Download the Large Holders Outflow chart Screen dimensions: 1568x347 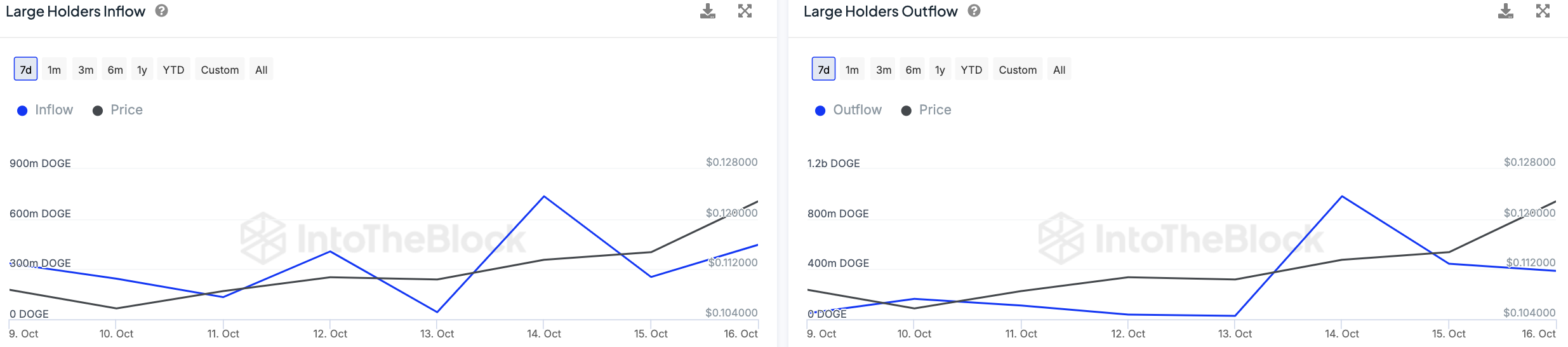click(x=1505, y=11)
